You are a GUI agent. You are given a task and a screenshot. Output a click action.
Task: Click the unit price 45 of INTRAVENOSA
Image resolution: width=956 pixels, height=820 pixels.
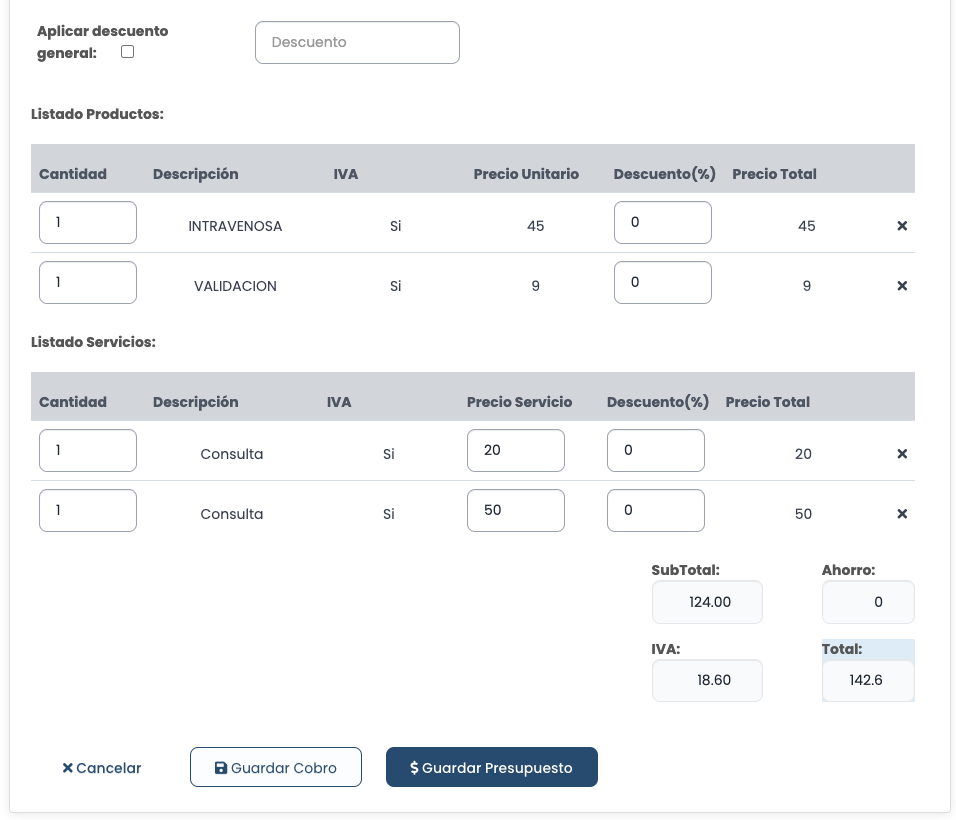tap(535, 226)
